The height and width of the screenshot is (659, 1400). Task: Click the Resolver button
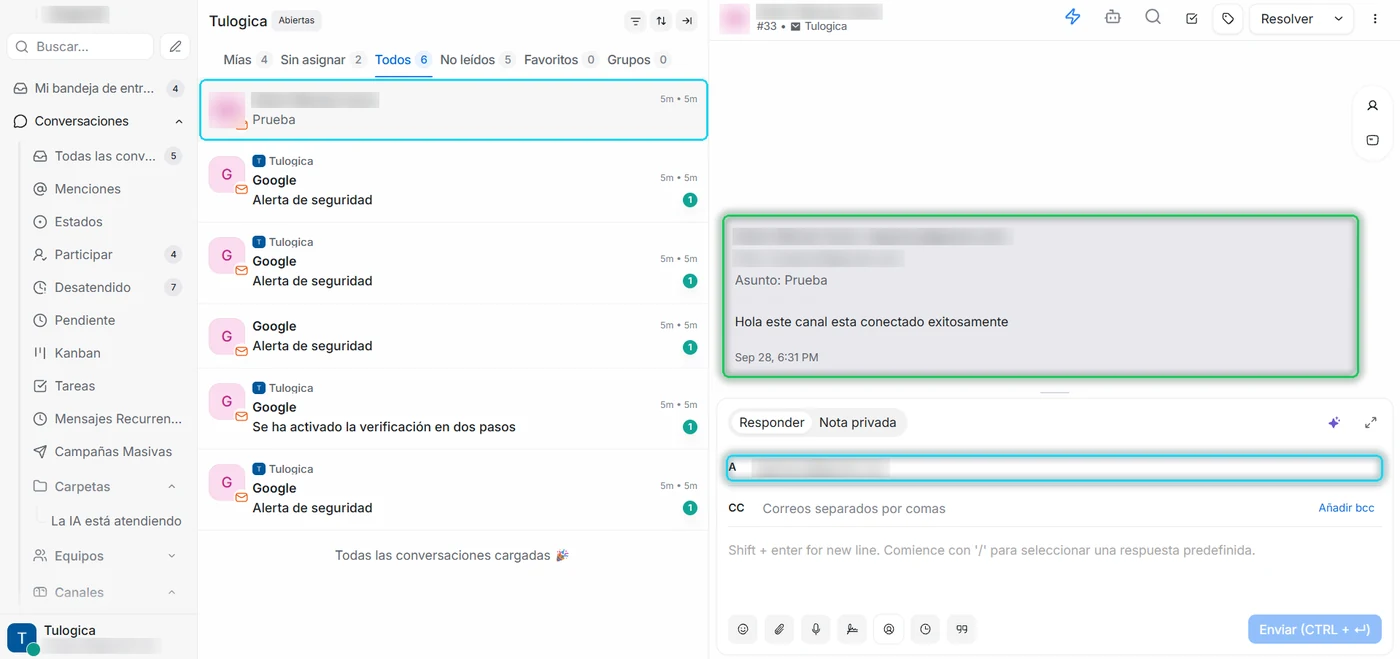click(1287, 19)
